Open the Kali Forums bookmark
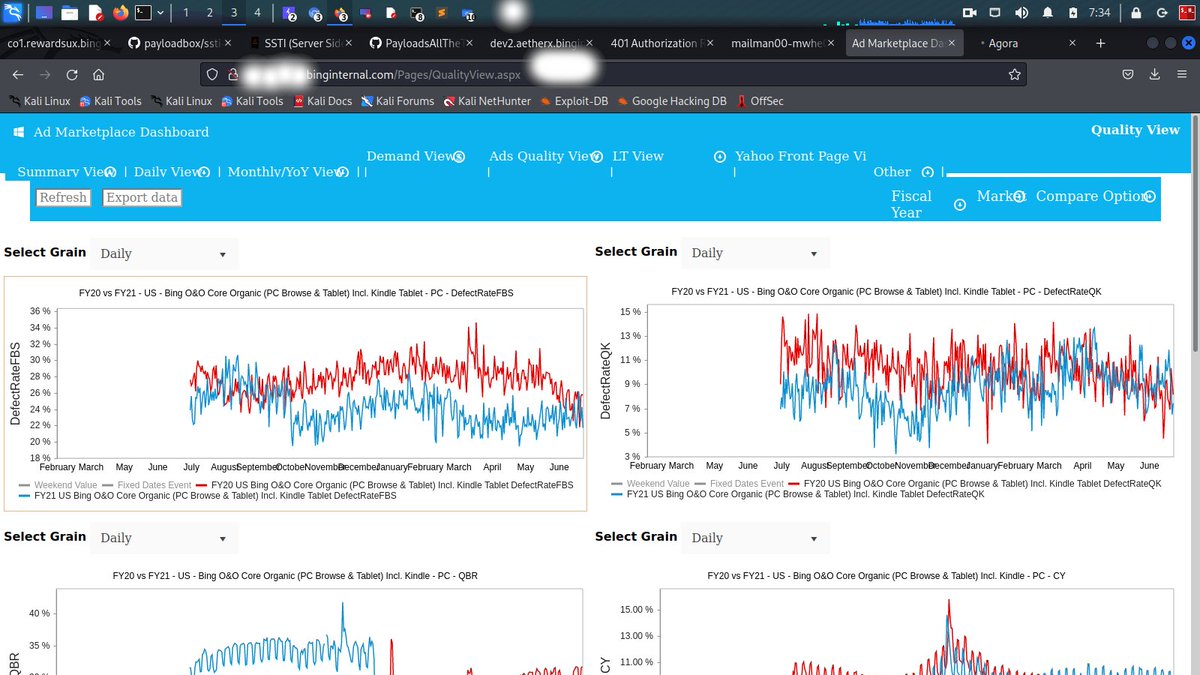The image size is (1200, 675). (x=398, y=101)
